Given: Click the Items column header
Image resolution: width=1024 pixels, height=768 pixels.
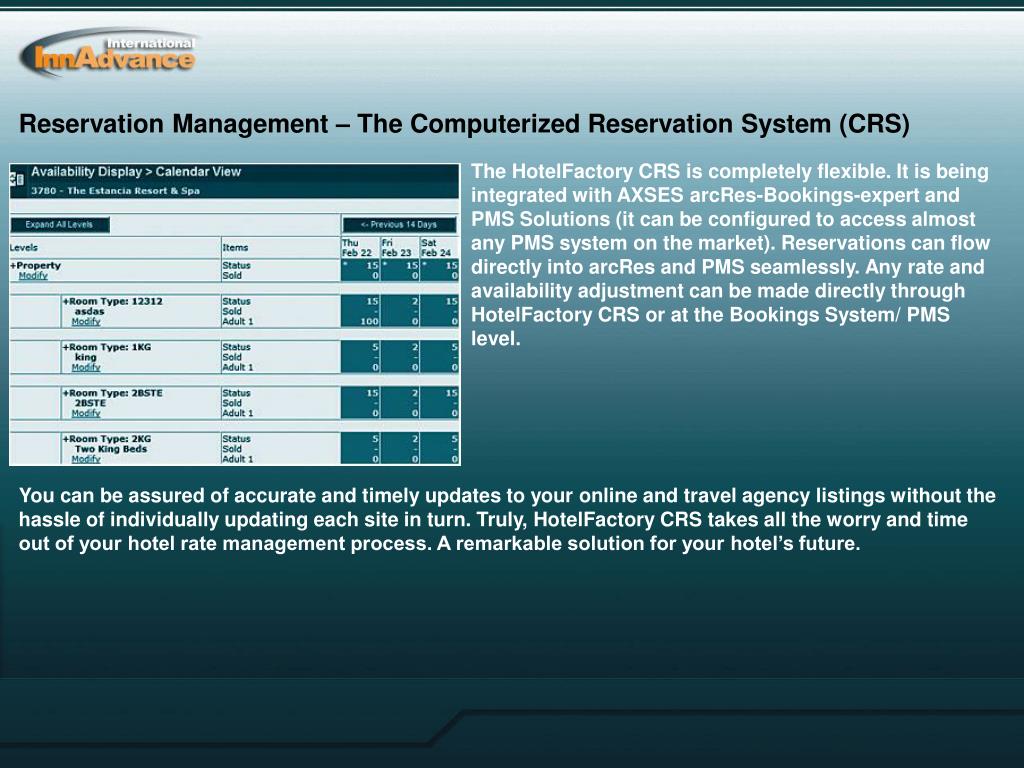Looking at the screenshot, I should point(235,248).
